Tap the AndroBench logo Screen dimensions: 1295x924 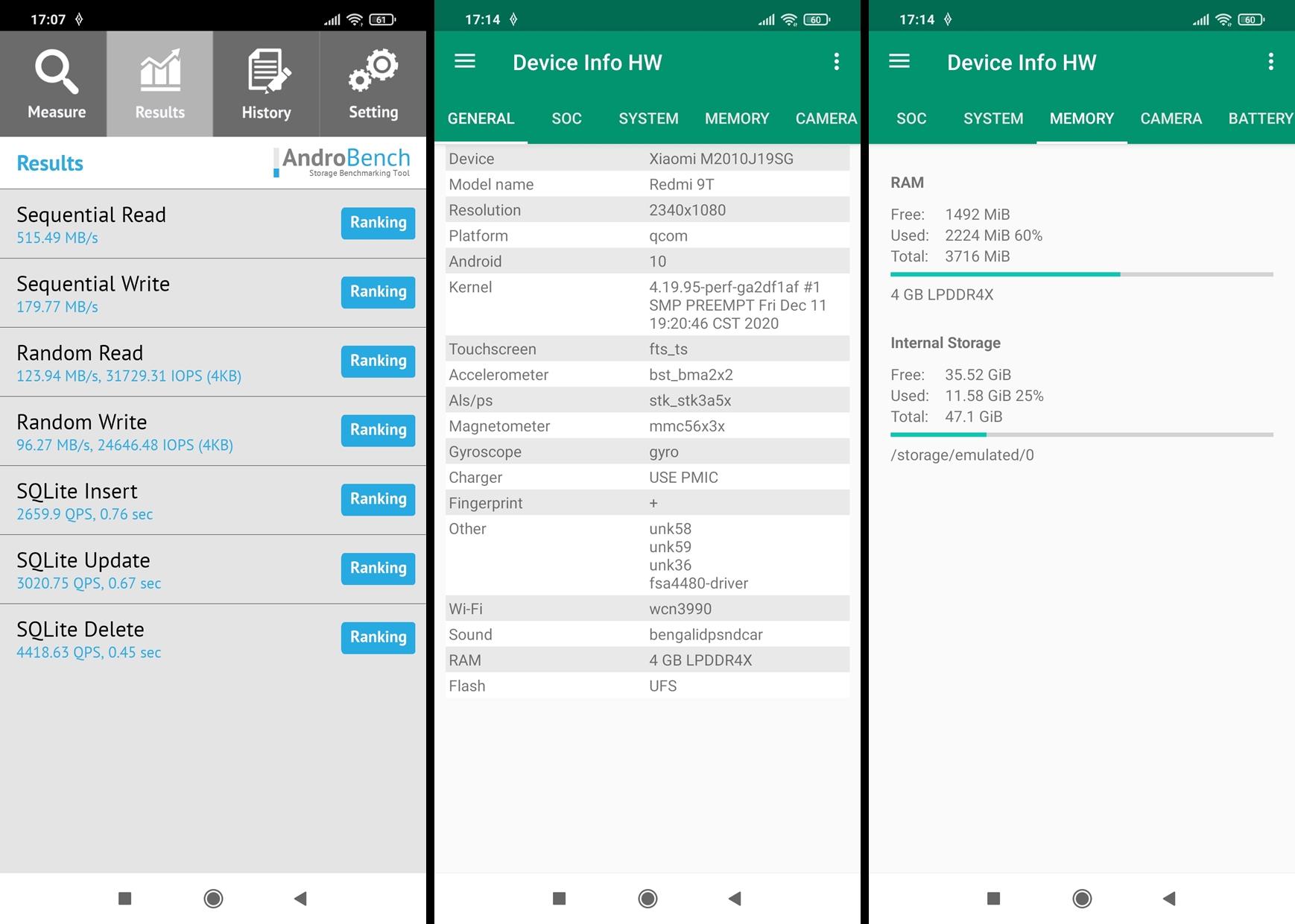coord(342,162)
